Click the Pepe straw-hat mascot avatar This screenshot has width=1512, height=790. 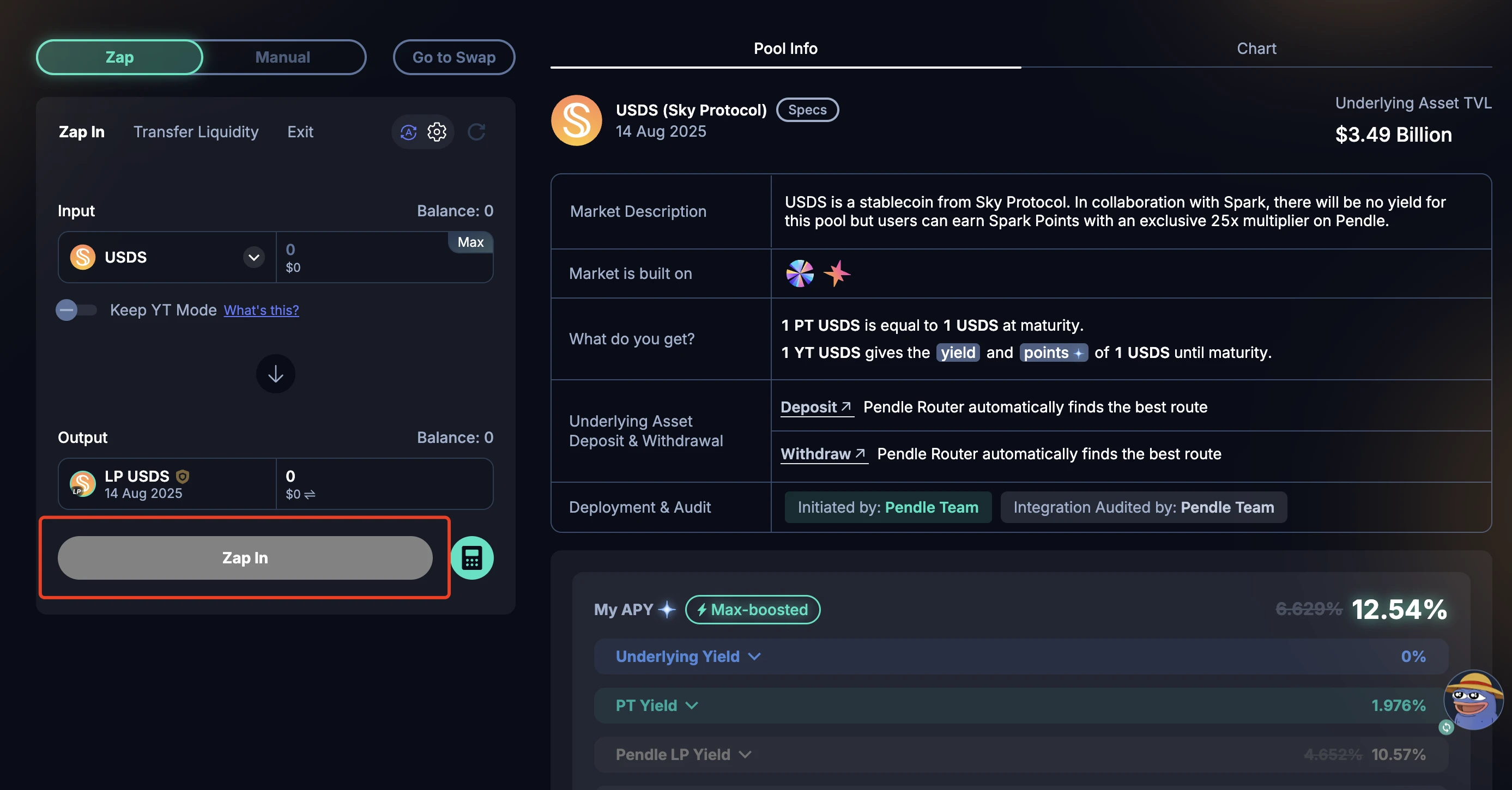tap(1473, 700)
